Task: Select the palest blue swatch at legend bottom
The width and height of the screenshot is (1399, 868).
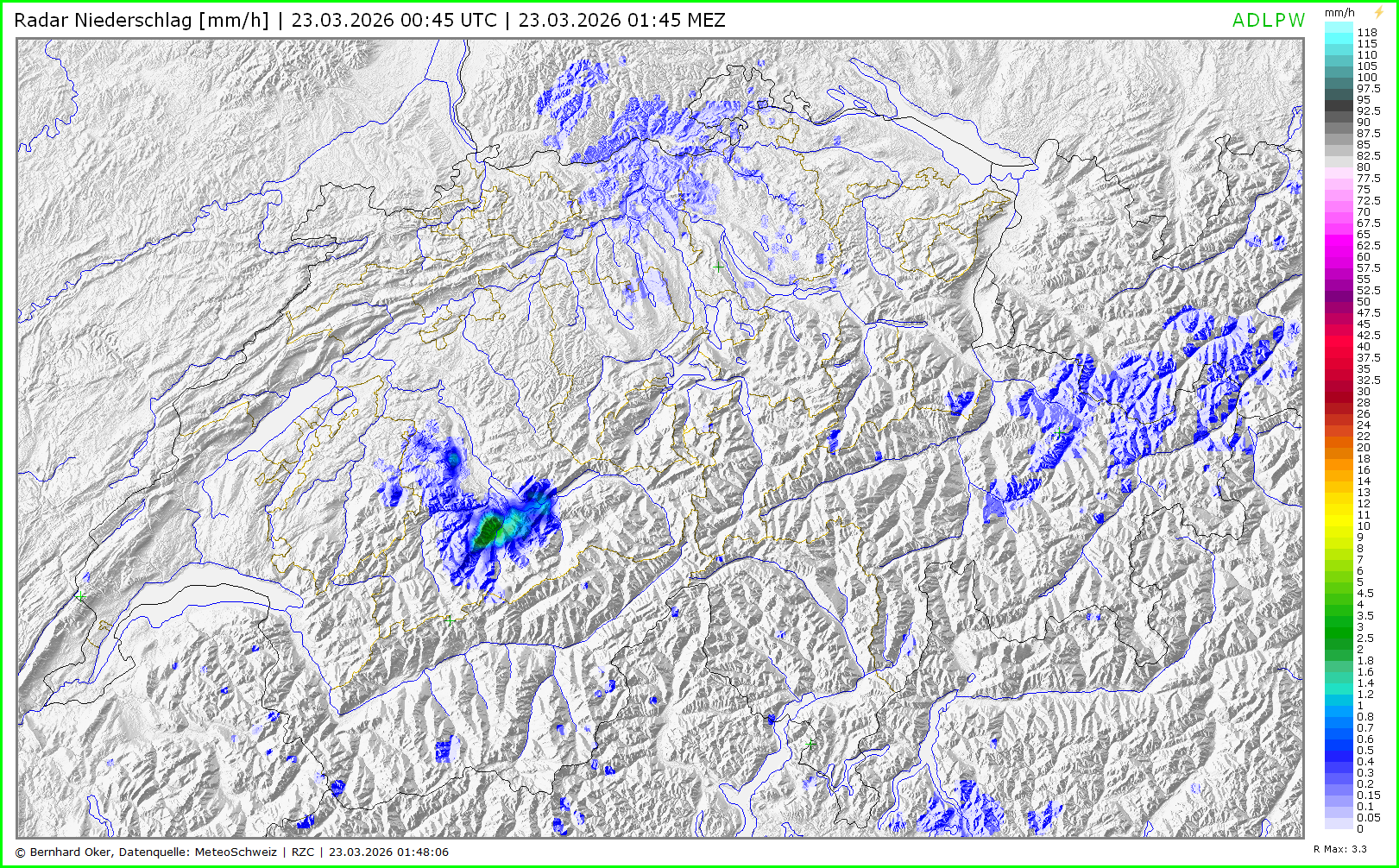Action: click(x=1339, y=824)
